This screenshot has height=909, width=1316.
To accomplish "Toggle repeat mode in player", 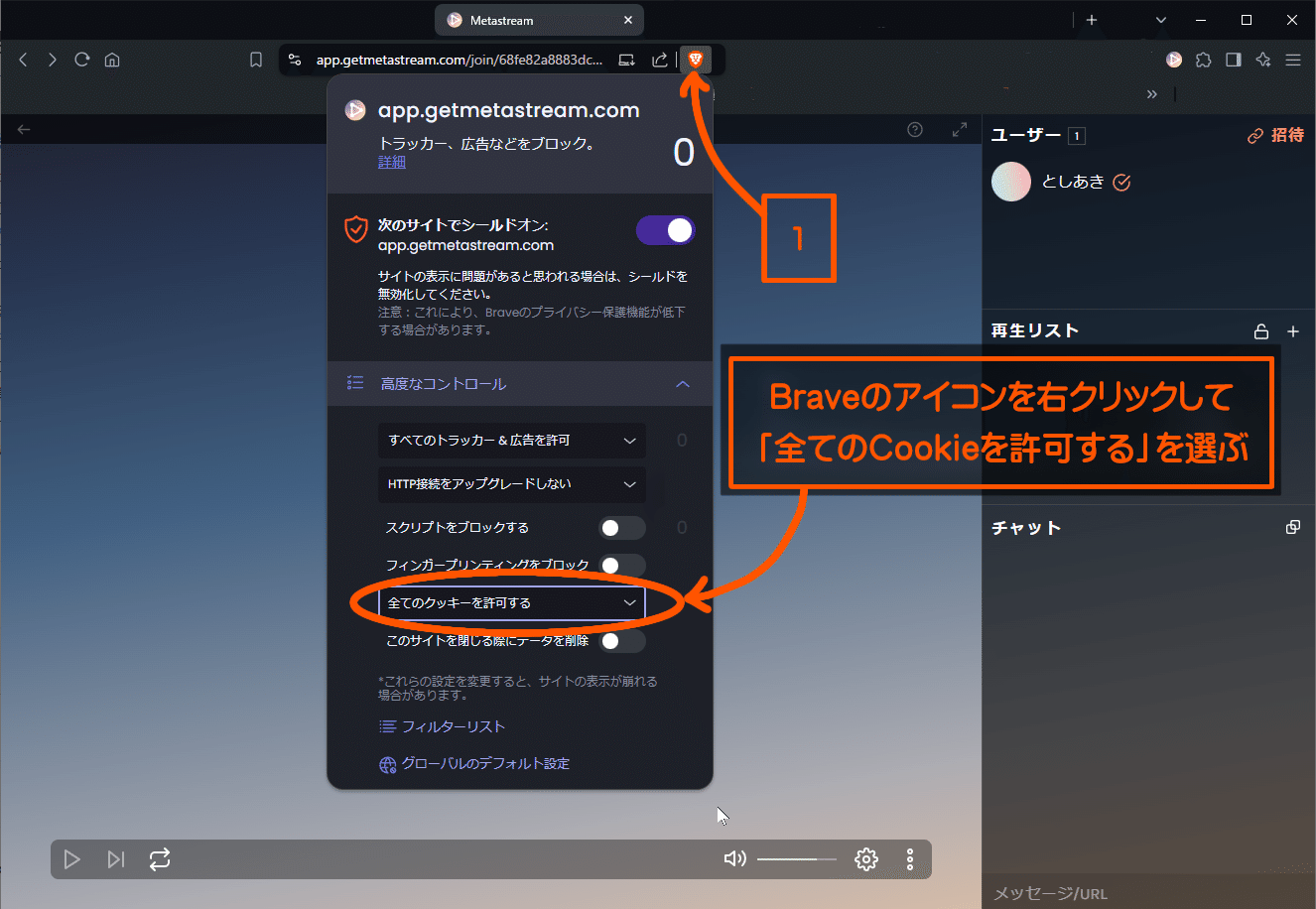I will click(160, 859).
